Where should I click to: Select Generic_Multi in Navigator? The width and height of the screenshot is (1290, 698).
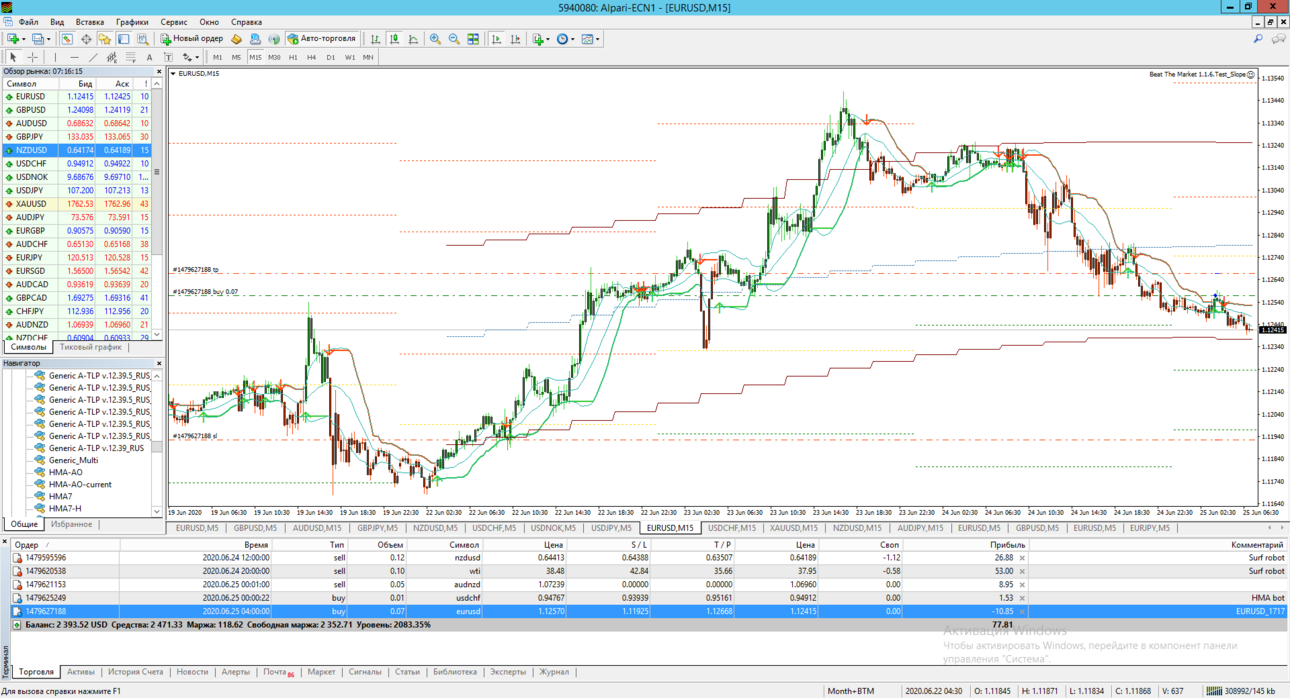pos(73,460)
